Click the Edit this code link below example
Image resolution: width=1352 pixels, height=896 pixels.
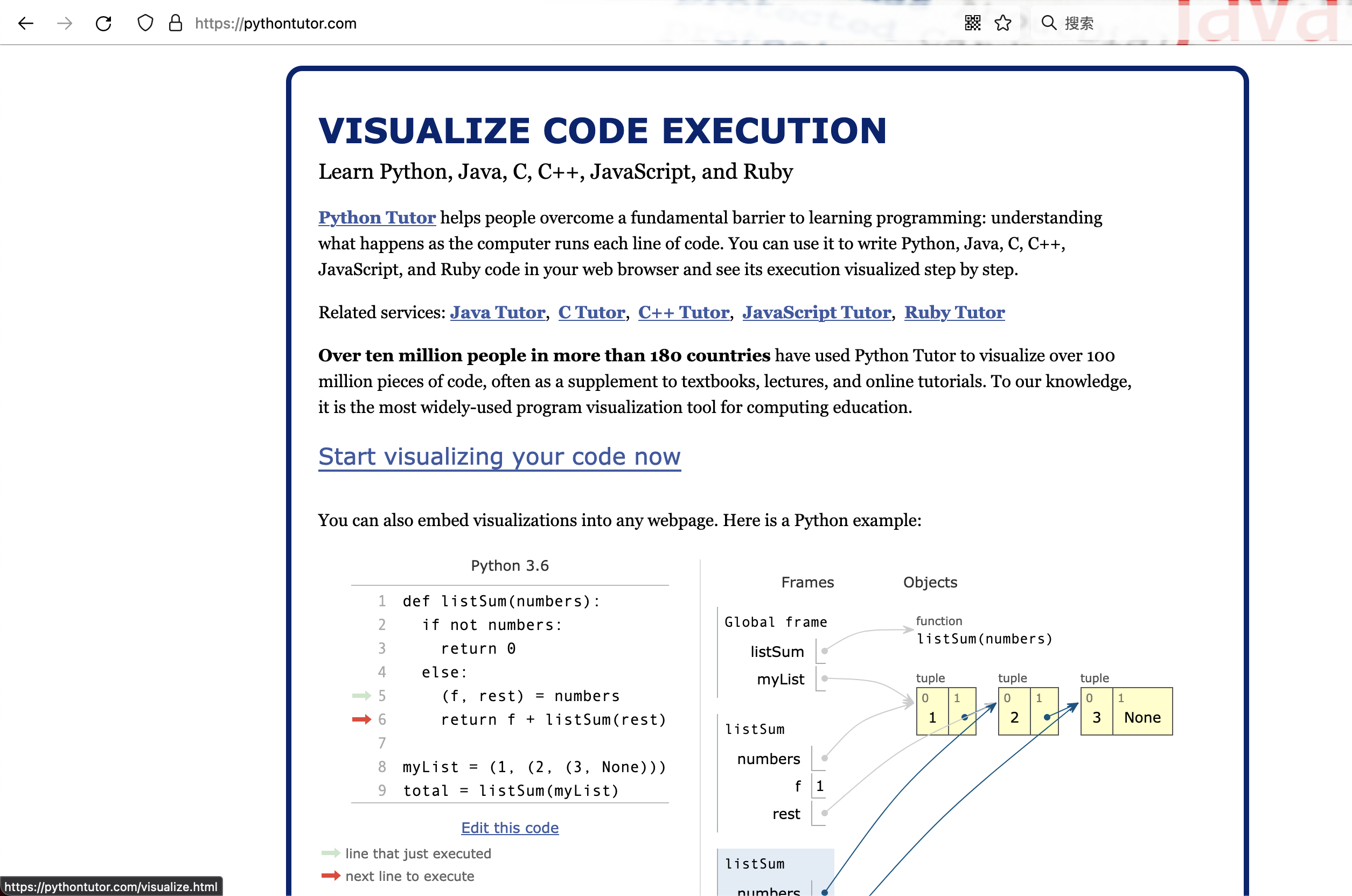510,827
